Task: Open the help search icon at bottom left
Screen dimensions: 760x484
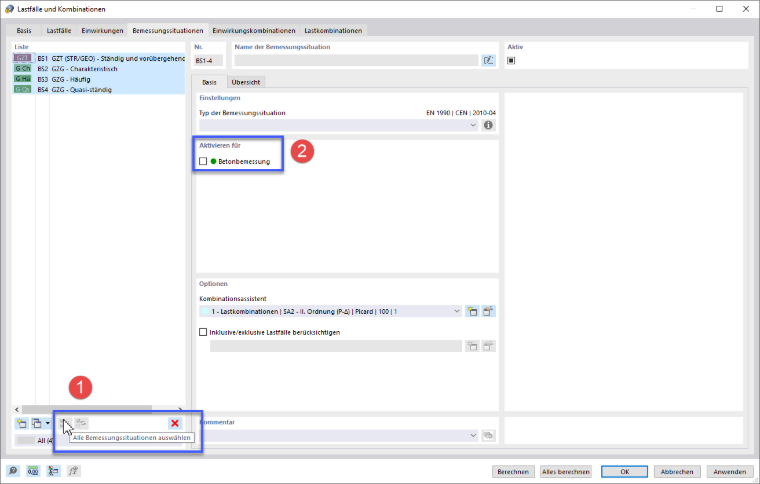Action: click(13, 471)
